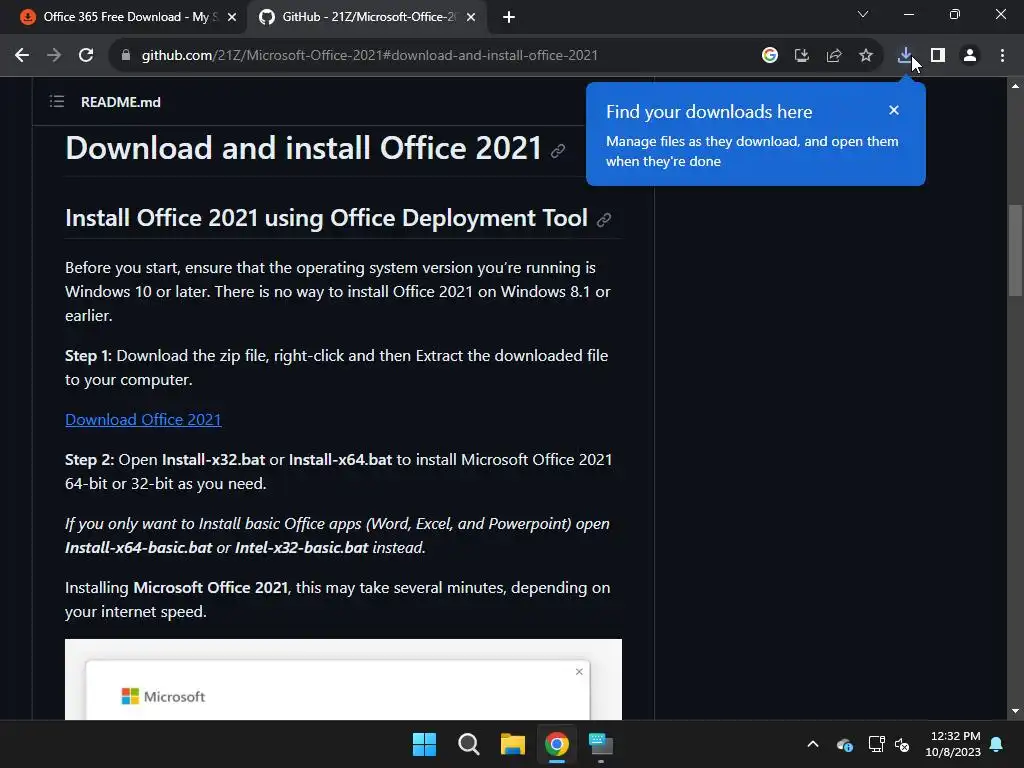The height and width of the screenshot is (768, 1024).
Task: Open network status tray icon
Action: pos(876,744)
